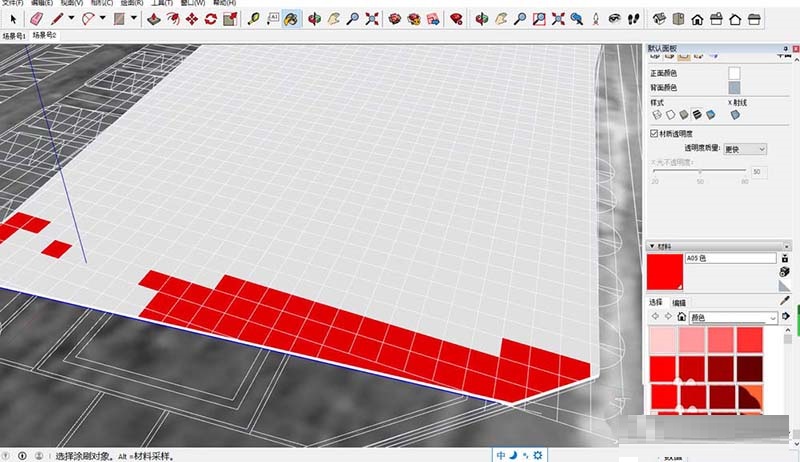Click the eyedropper sample paint icon
This screenshot has width=800, height=462.
click(785, 301)
